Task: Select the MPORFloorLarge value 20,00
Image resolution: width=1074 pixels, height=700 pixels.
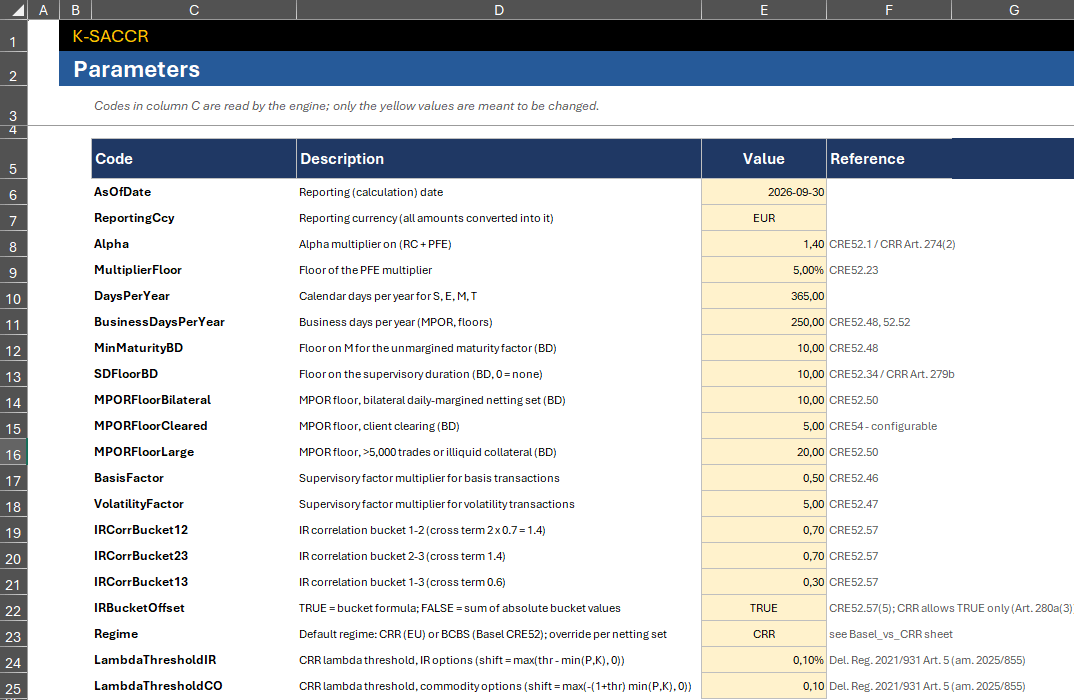Action: point(764,452)
